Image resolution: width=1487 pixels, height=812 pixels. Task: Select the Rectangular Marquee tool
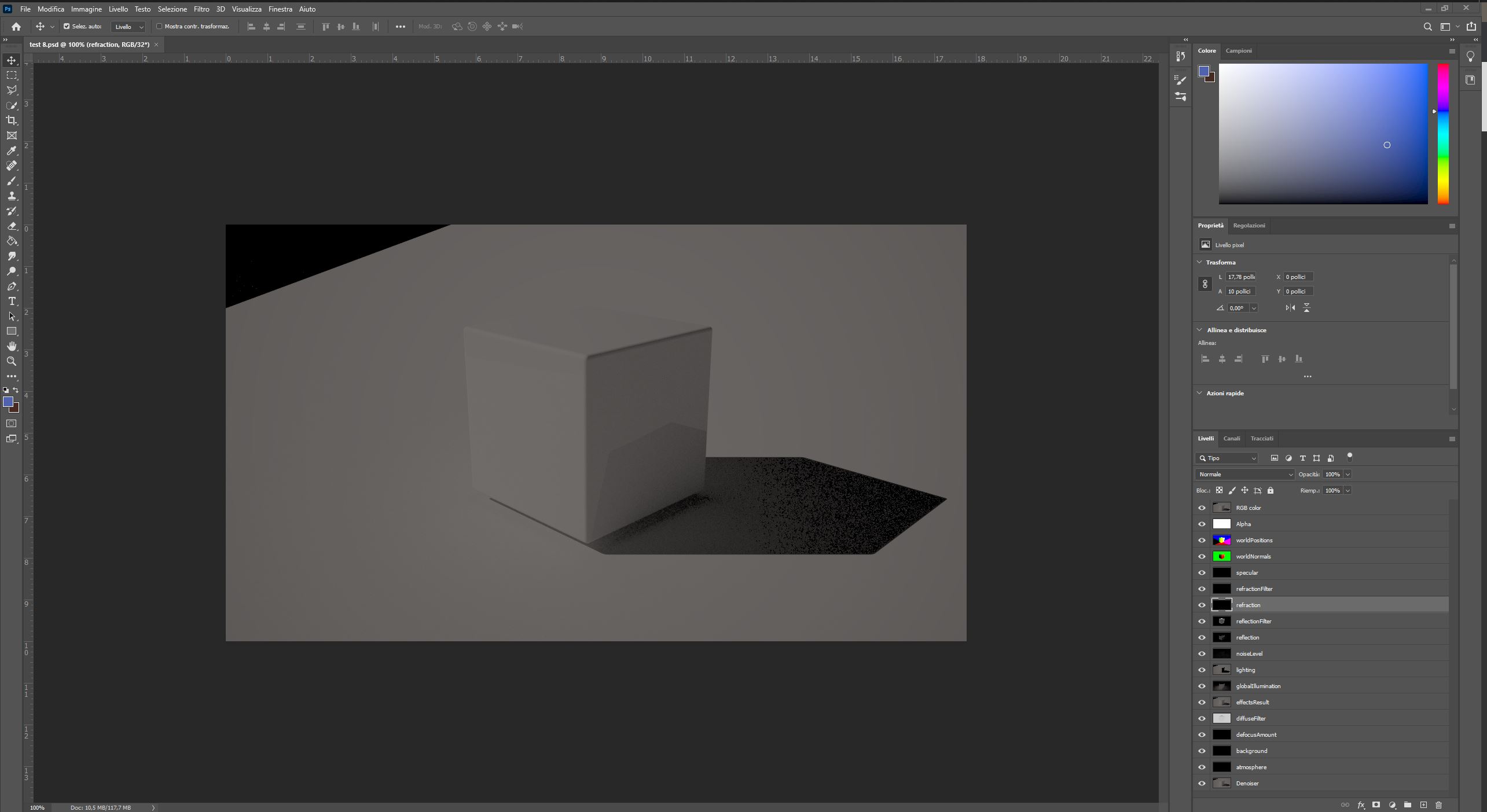[12, 75]
